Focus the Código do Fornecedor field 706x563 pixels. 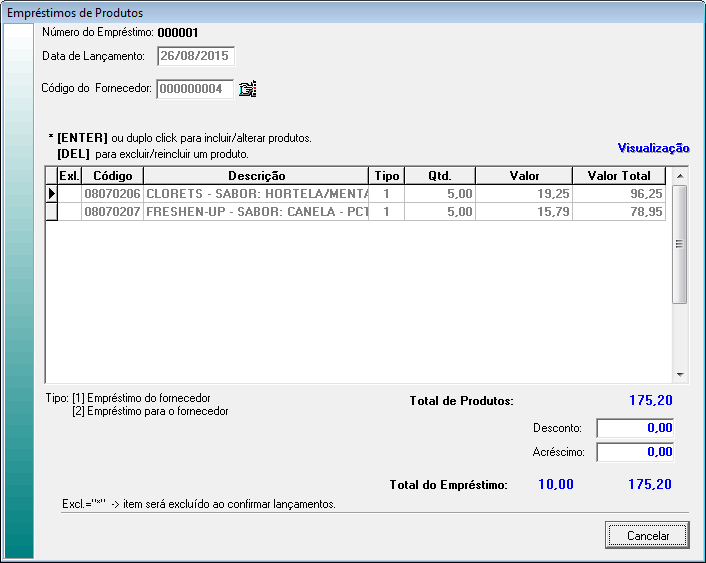click(195, 89)
